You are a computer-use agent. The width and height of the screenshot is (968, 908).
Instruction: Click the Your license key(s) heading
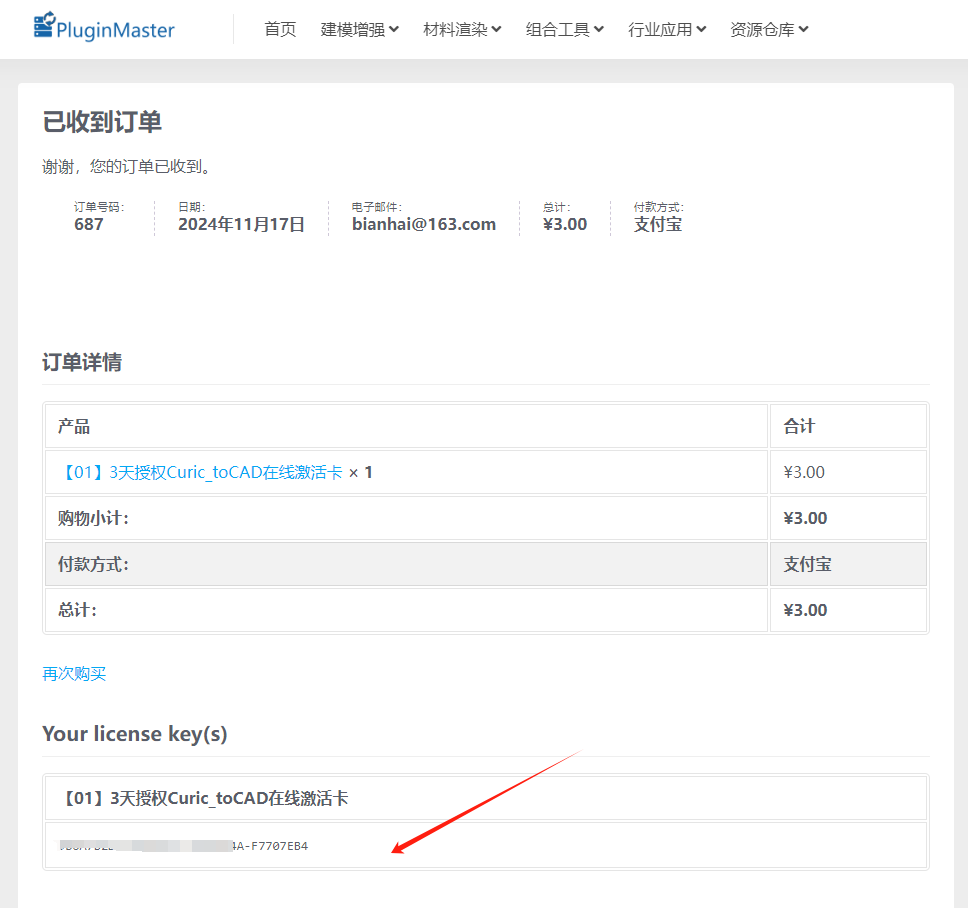coord(135,734)
